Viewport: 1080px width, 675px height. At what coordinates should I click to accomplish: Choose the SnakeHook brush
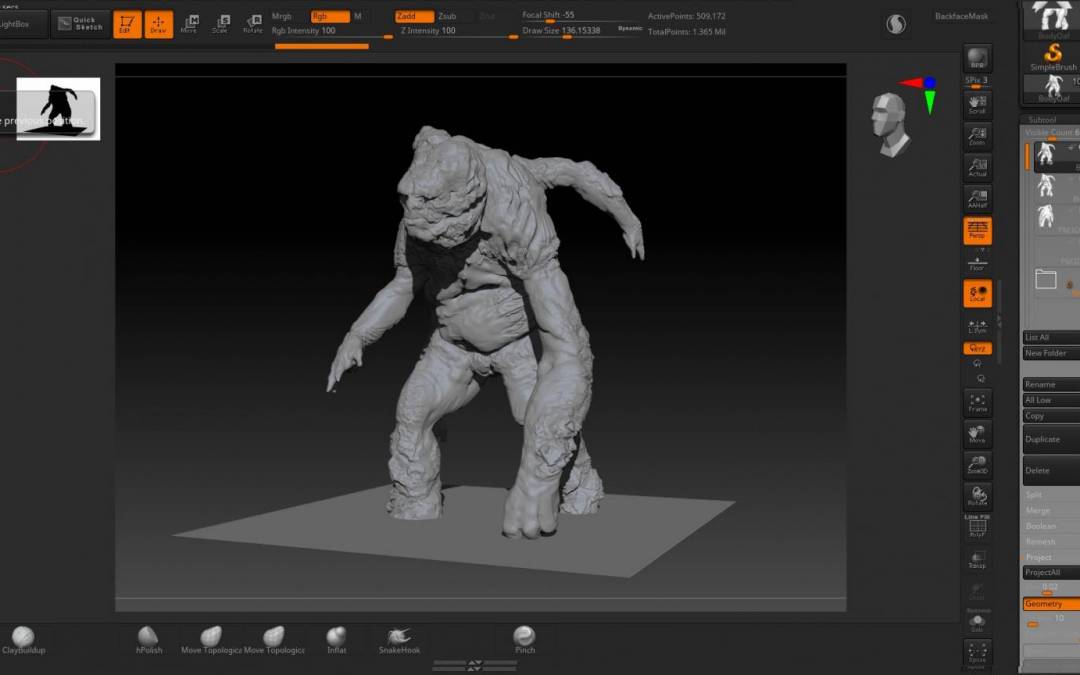click(399, 638)
